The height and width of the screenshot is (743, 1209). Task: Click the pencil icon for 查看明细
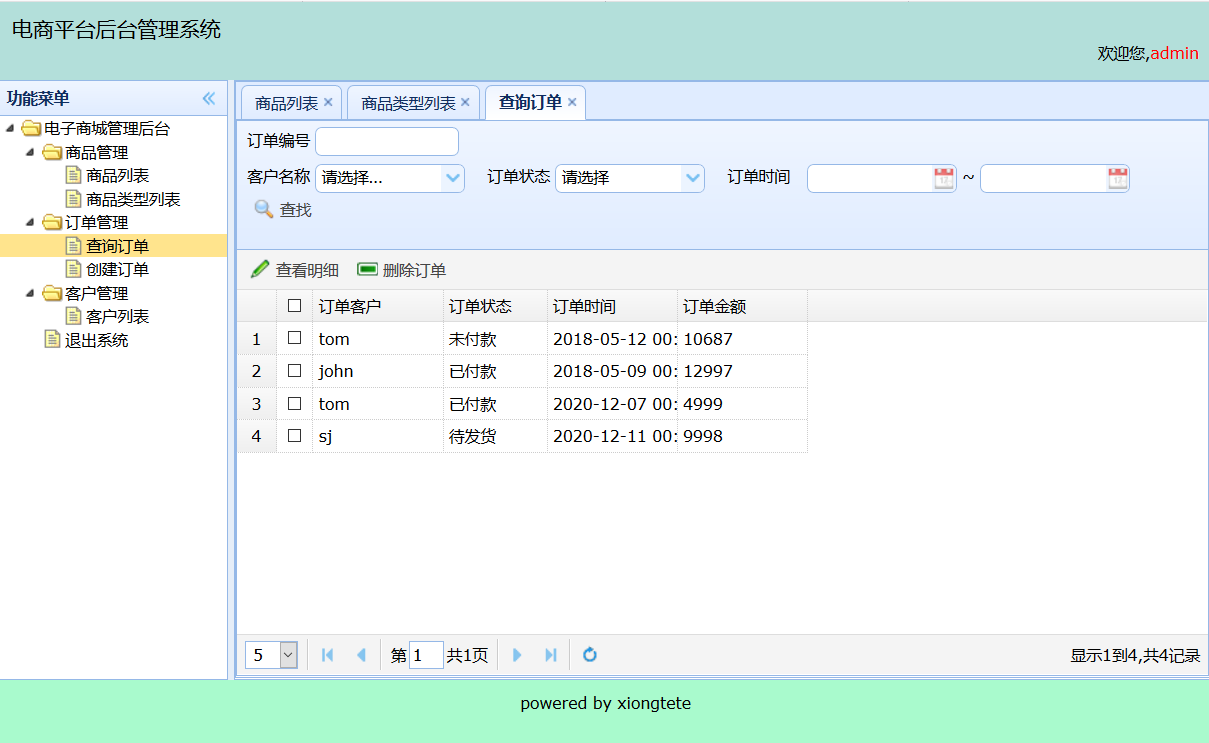click(x=260, y=270)
